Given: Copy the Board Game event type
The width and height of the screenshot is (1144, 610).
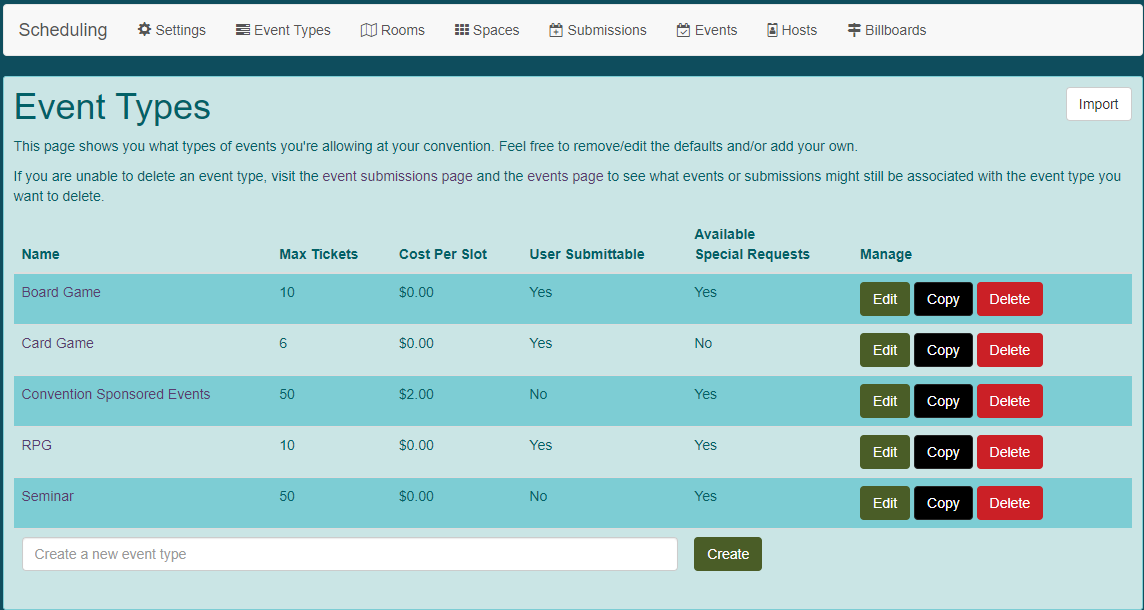Looking at the screenshot, I should (x=943, y=299).
